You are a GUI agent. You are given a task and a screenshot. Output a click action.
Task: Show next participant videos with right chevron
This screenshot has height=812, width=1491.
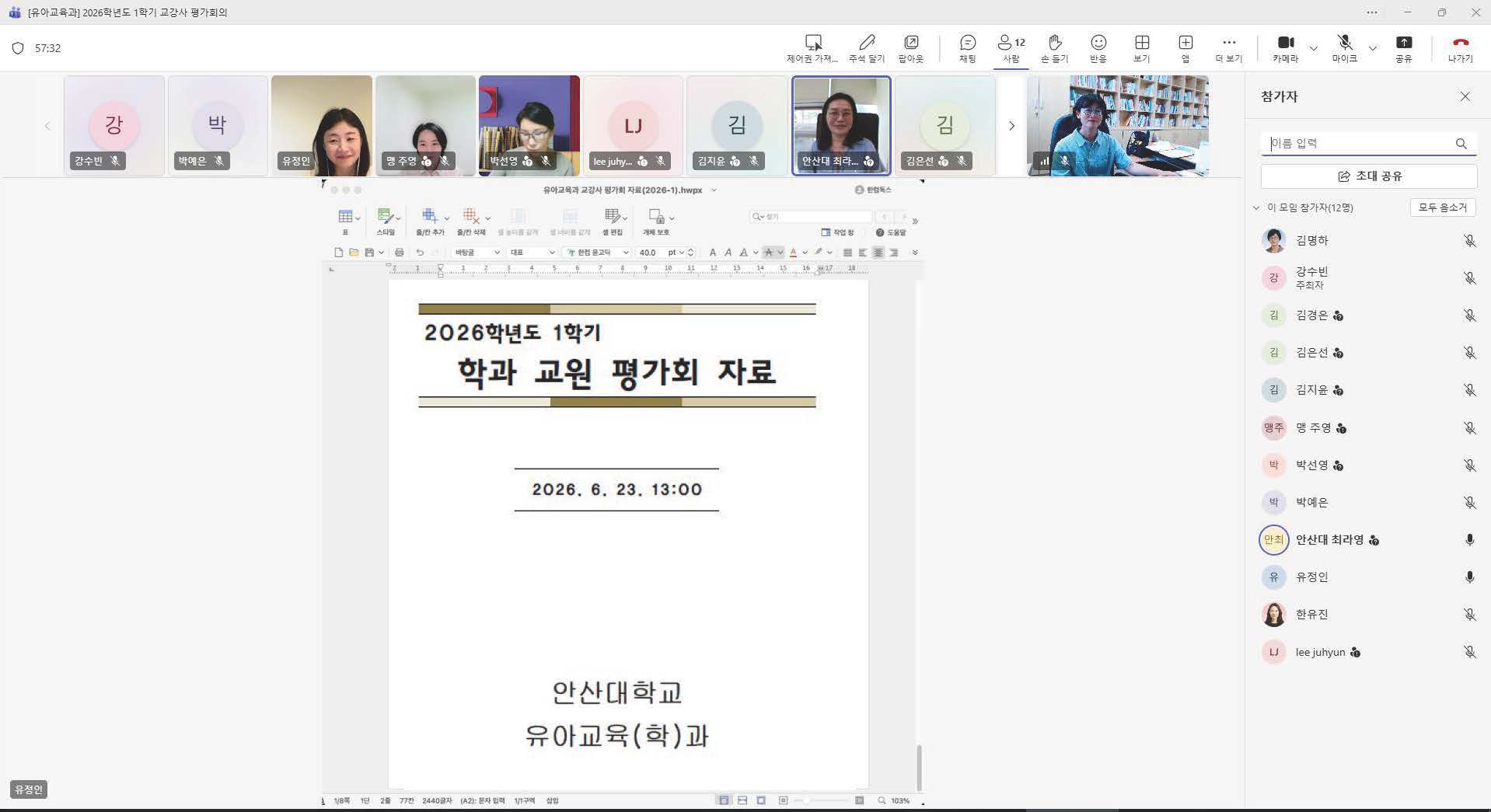[x=1011, y=126]
